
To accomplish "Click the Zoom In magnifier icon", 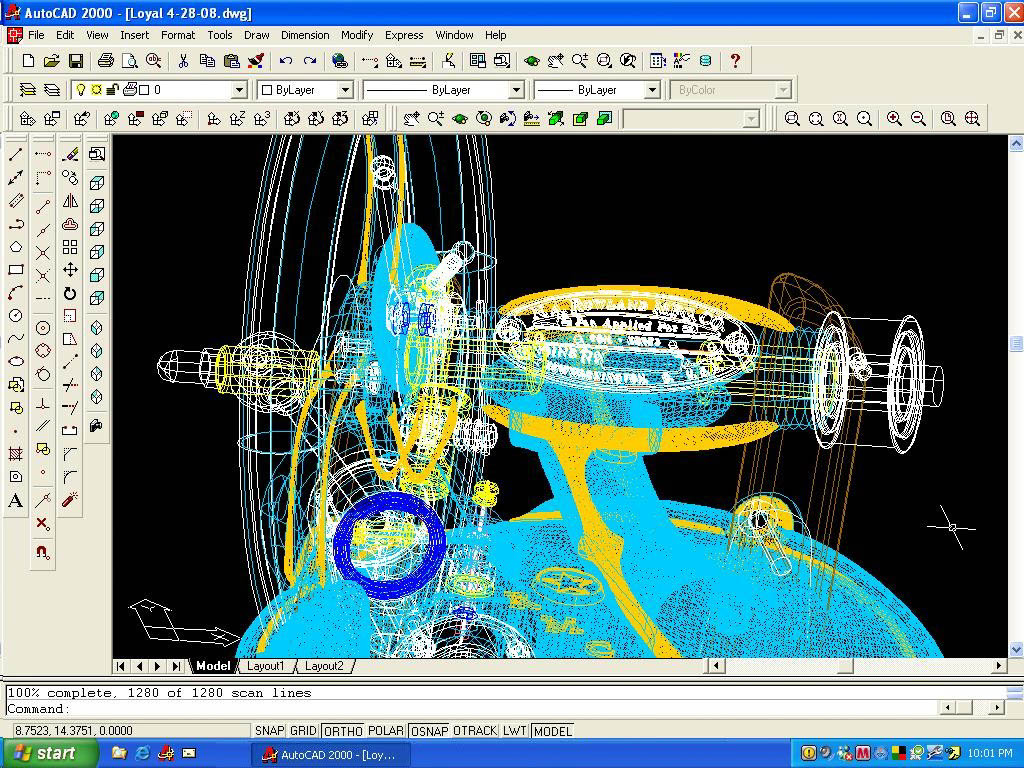I will click(894, 119).
